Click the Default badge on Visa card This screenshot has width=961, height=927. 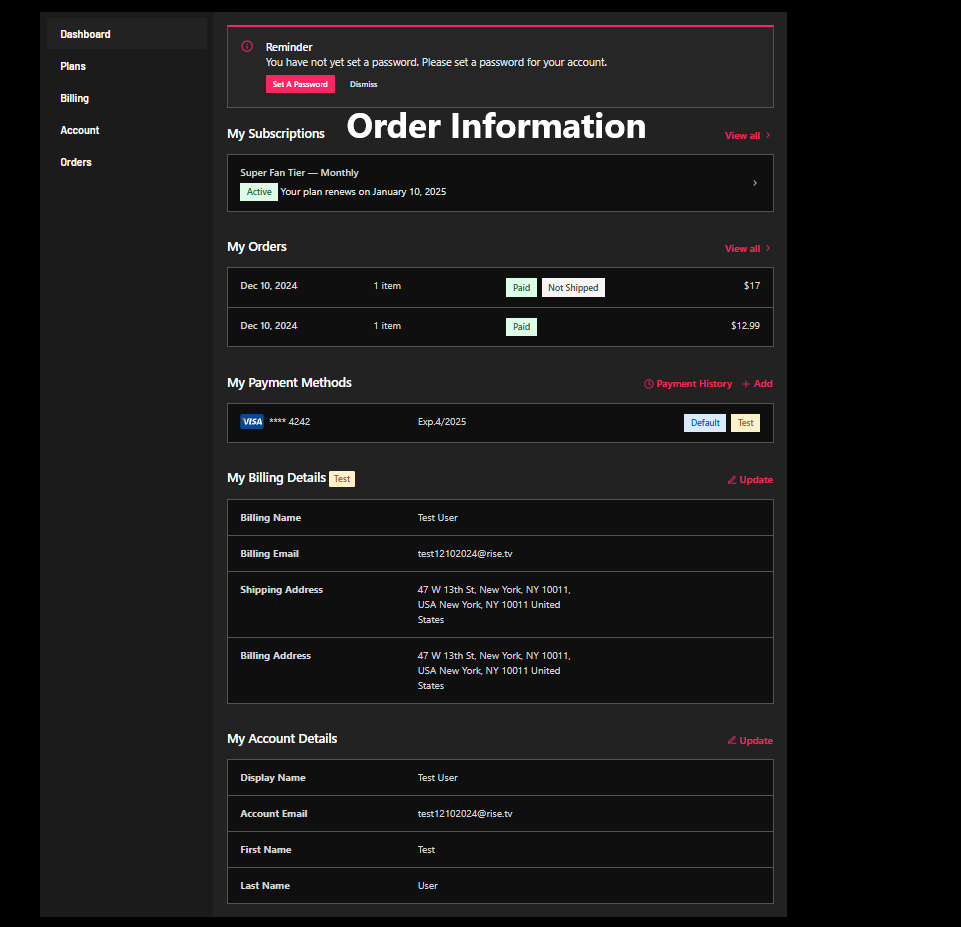coord(704,423)
